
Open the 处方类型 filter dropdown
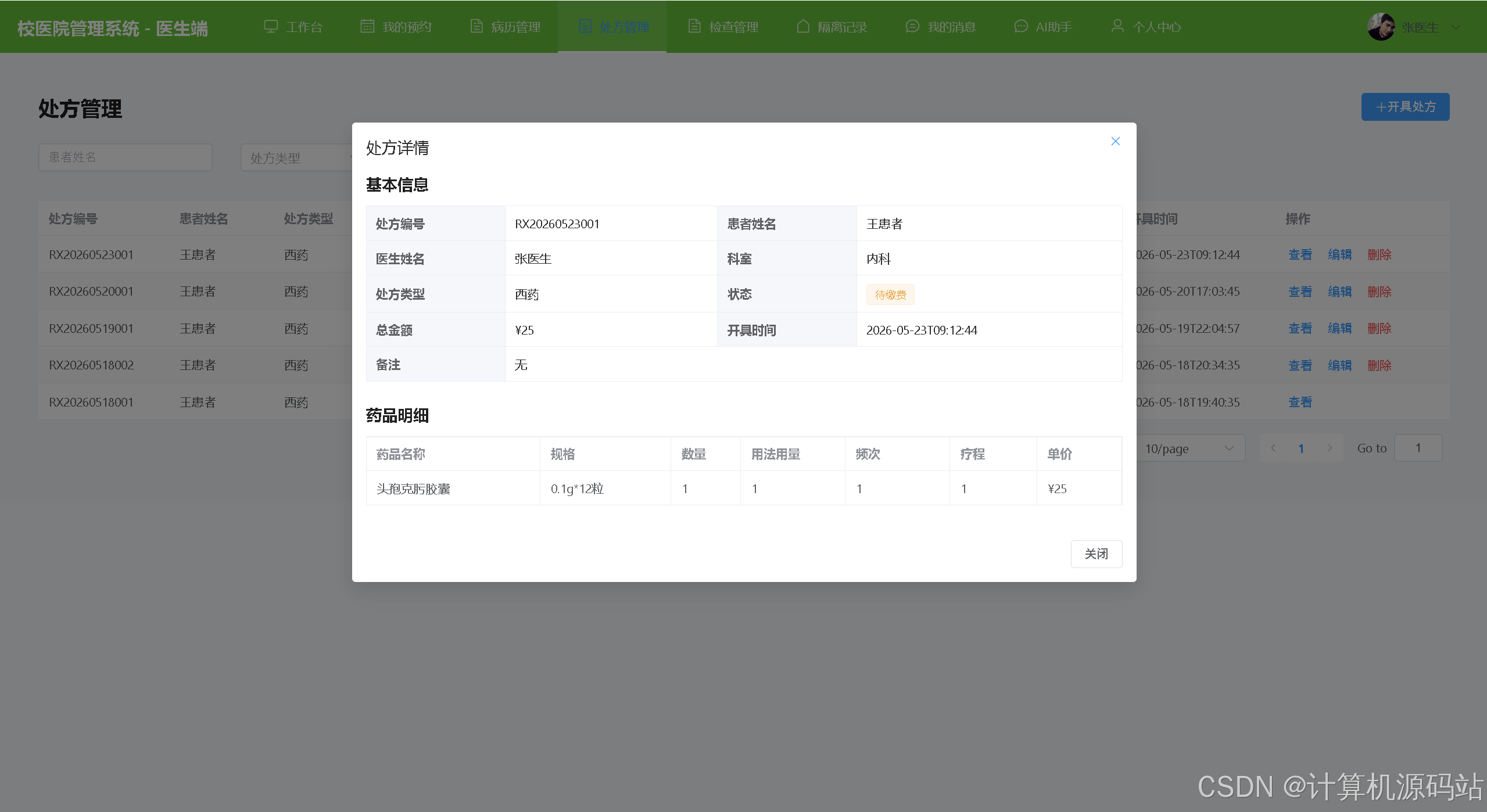[298, 157]
